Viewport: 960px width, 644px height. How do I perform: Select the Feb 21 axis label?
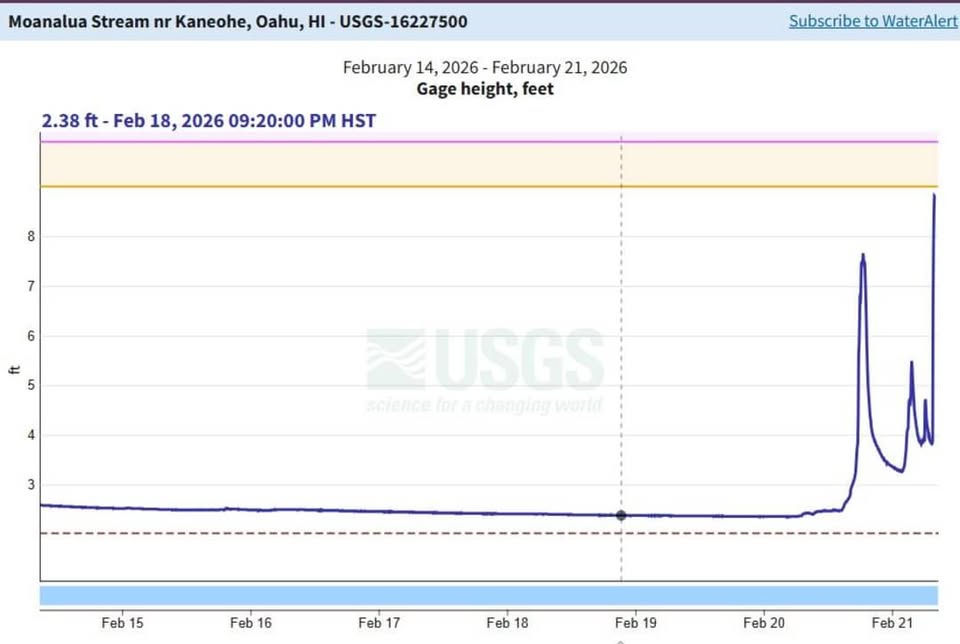892,623
